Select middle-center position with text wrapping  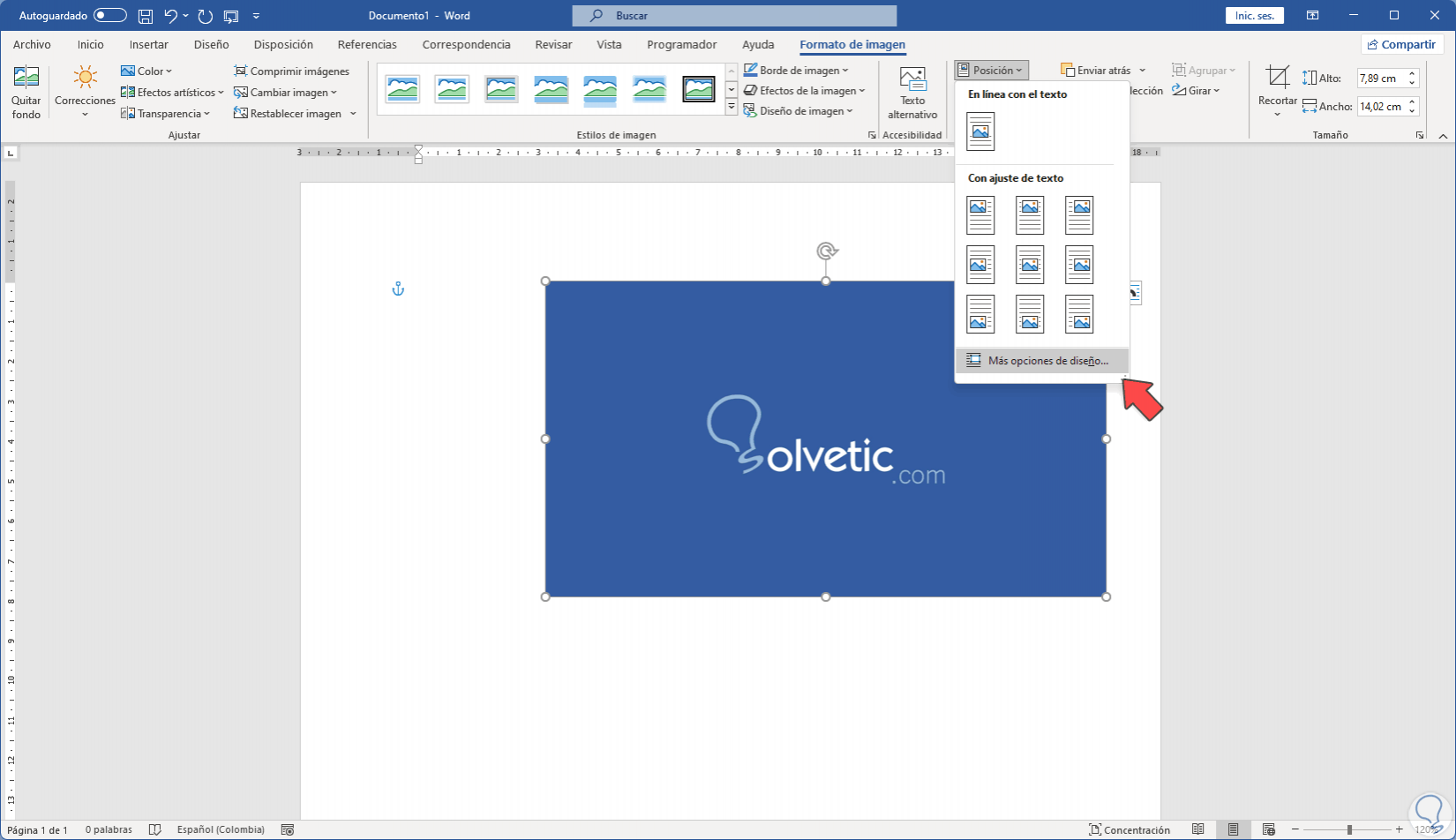pos(1030,265)
